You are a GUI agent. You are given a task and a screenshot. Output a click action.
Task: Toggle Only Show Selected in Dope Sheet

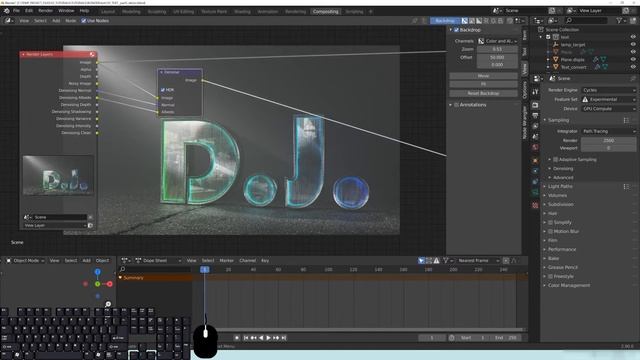tap(421, 260)
